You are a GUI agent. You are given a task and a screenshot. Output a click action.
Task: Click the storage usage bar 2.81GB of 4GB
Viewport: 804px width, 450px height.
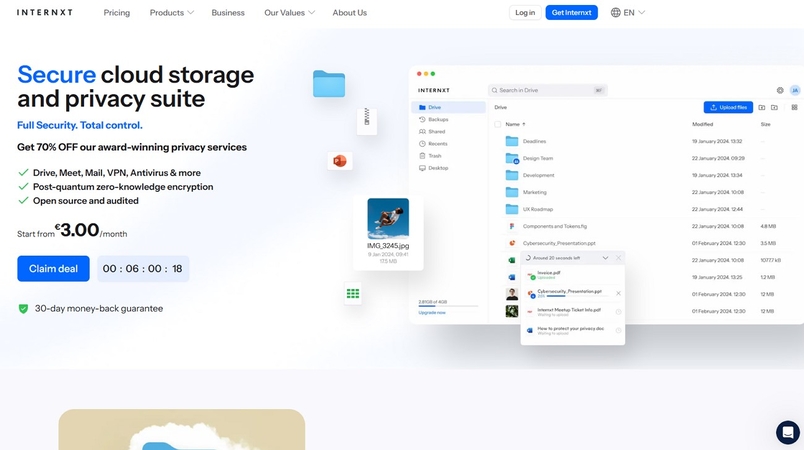tap(448, 306)
